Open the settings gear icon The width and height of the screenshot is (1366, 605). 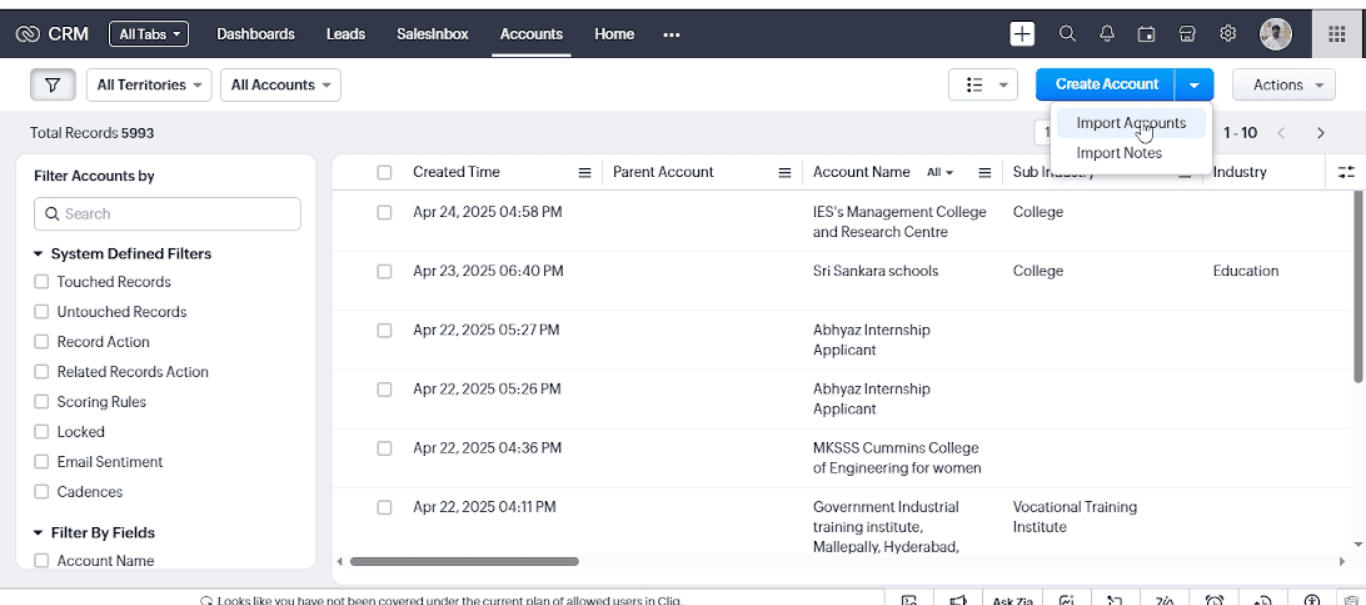tap(1228, 34)
